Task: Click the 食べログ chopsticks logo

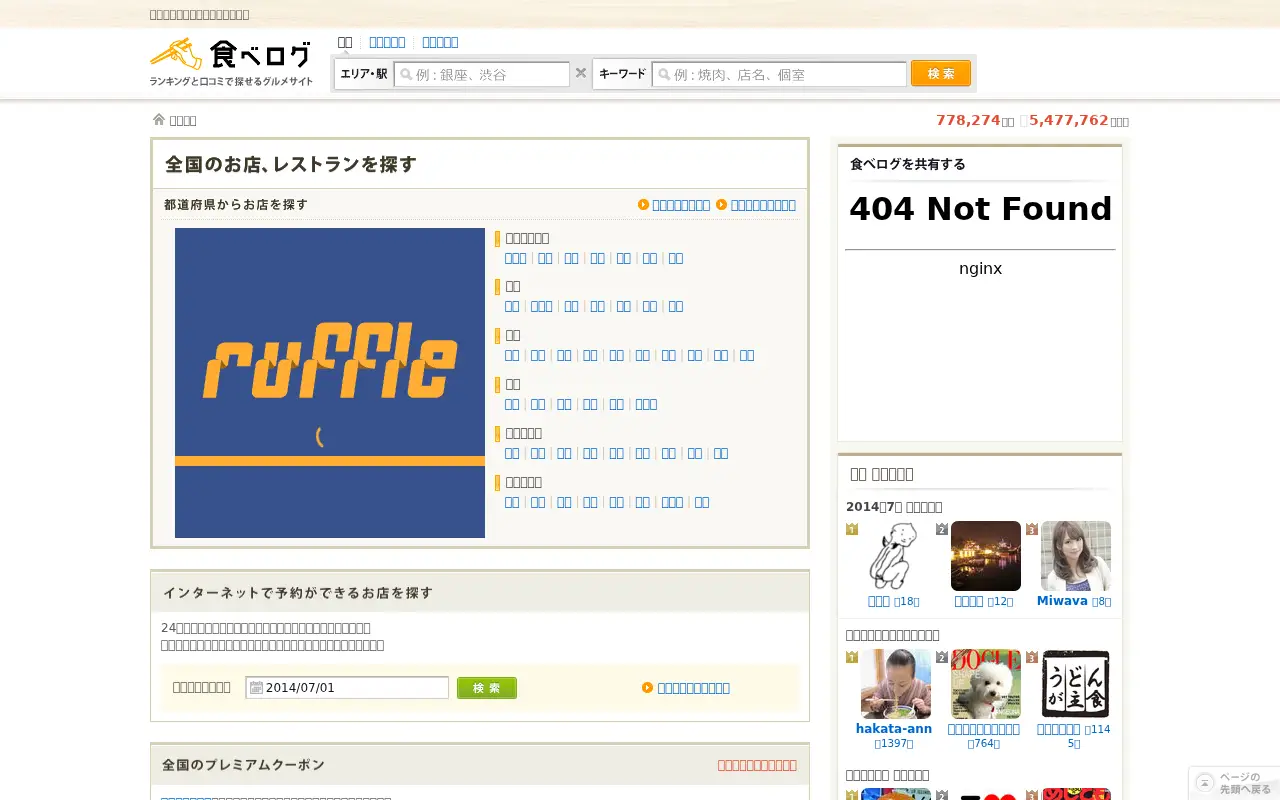Action: click(230, 54)
